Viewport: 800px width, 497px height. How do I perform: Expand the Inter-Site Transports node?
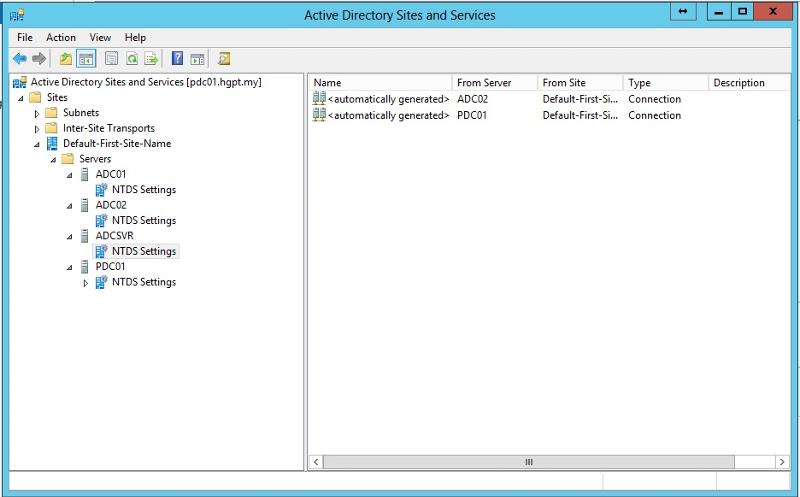[x=37, y=129]
